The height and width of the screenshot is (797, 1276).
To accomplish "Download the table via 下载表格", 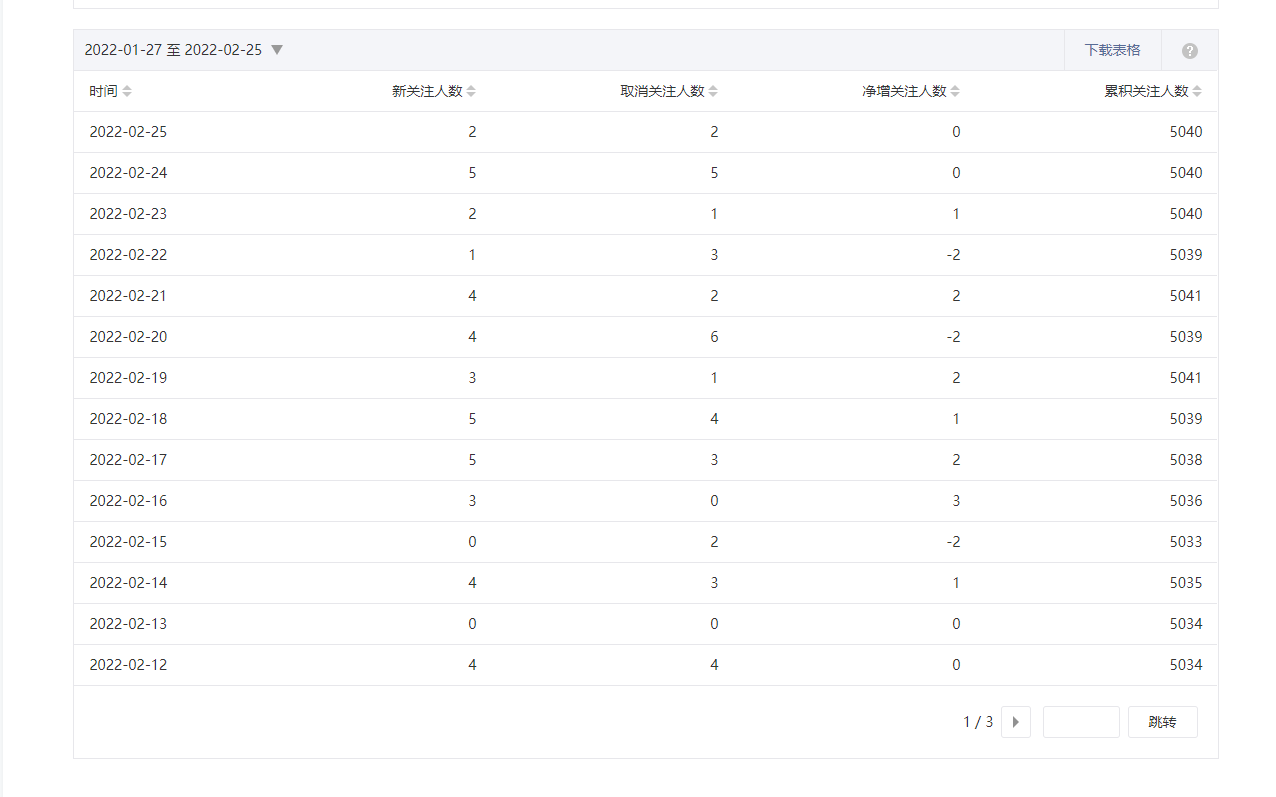I will coord(1112,50).
